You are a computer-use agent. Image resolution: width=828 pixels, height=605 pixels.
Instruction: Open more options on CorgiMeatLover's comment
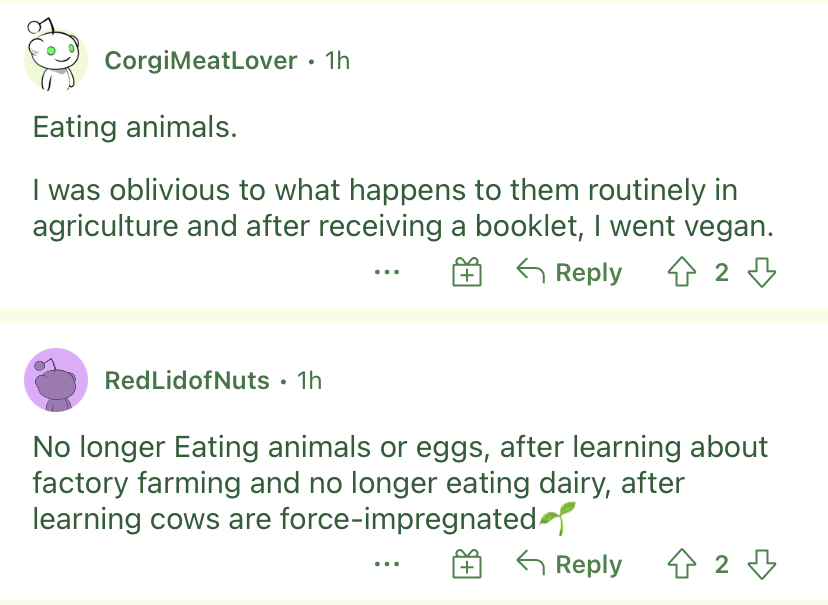pyautogui.click(x=387, y=272)
